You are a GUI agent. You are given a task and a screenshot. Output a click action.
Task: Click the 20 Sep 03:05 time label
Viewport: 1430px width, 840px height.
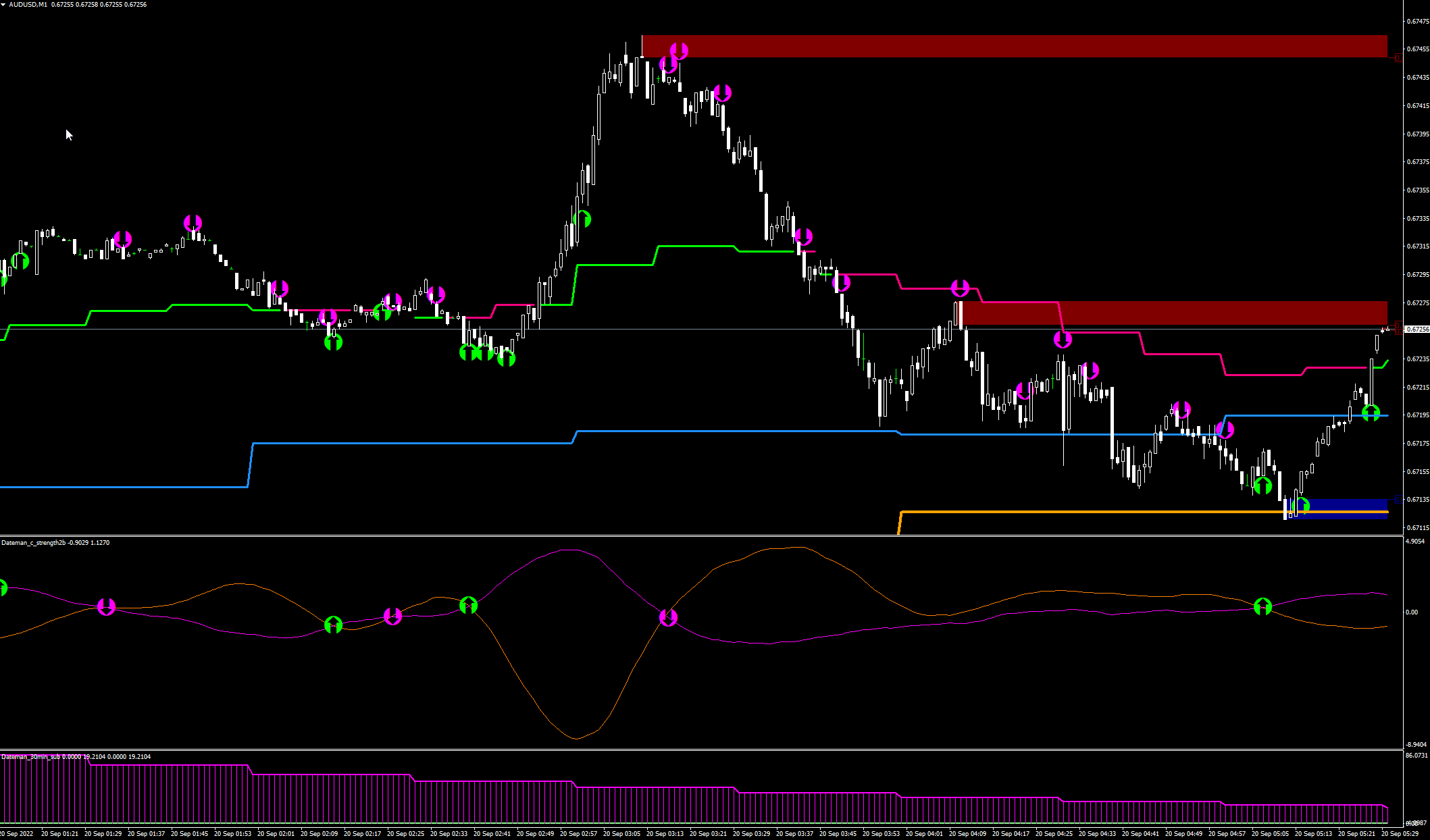tap(621, 834)
